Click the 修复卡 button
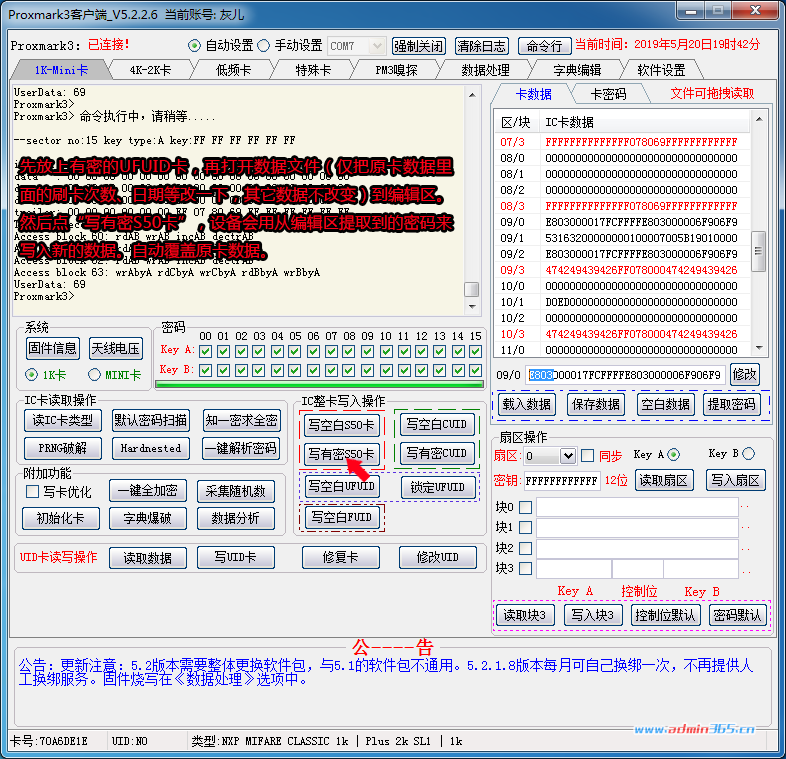The width and height of the screenshot is (786, 759). coord(341,557)
